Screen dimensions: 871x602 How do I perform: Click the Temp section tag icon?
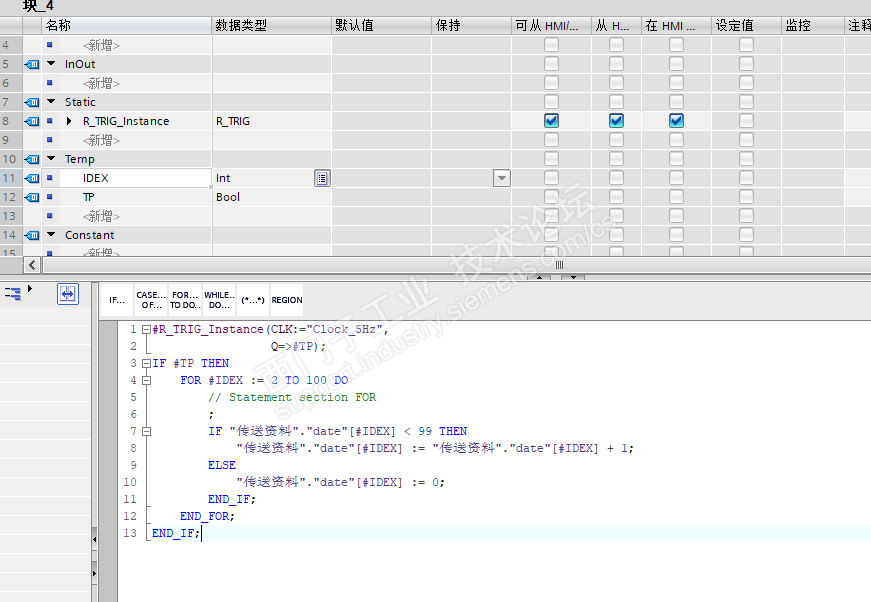click(32, 159)
